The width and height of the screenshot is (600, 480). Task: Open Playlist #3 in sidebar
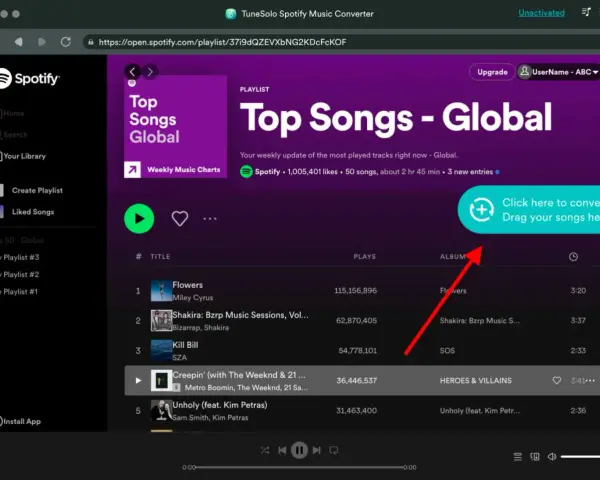point(20,257)
